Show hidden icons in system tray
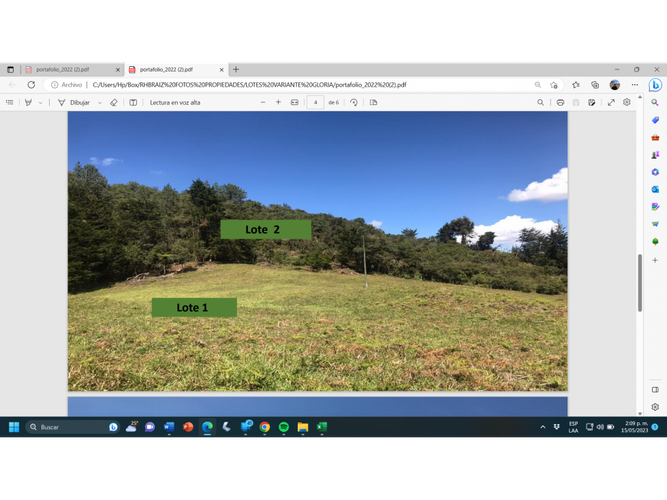The image size is (667, 500). click(x=543, y=427)
